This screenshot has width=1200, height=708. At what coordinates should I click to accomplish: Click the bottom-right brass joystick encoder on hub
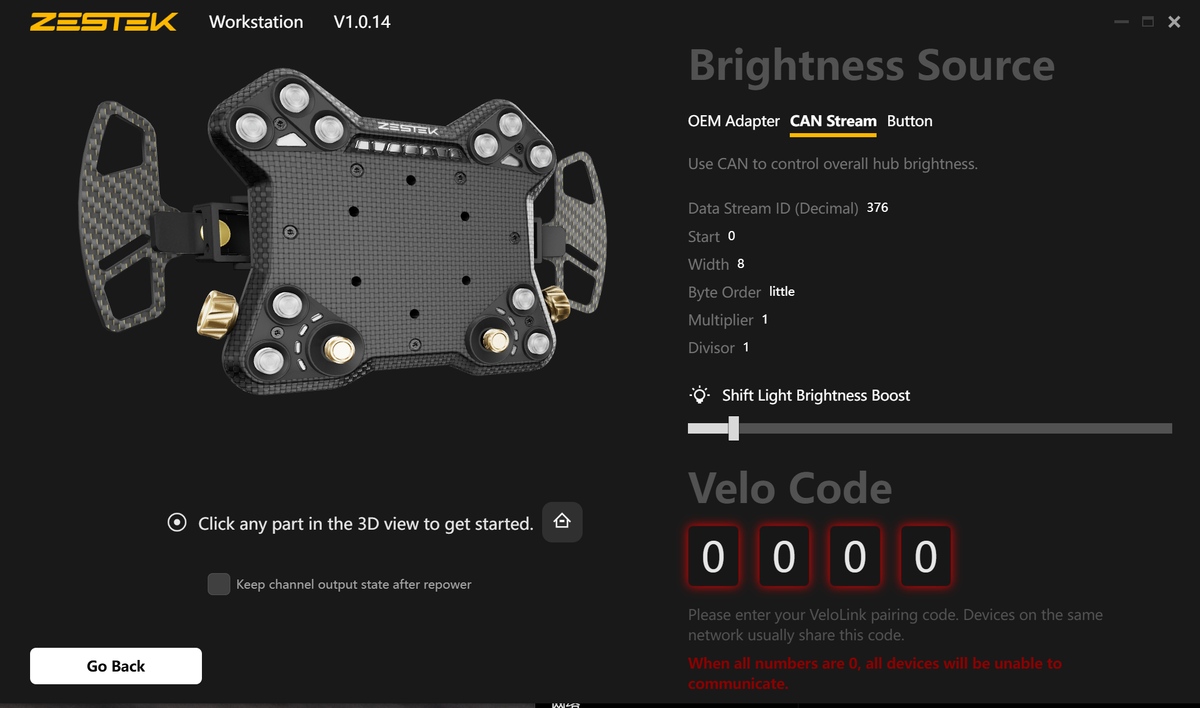click(x=494, y=341)
